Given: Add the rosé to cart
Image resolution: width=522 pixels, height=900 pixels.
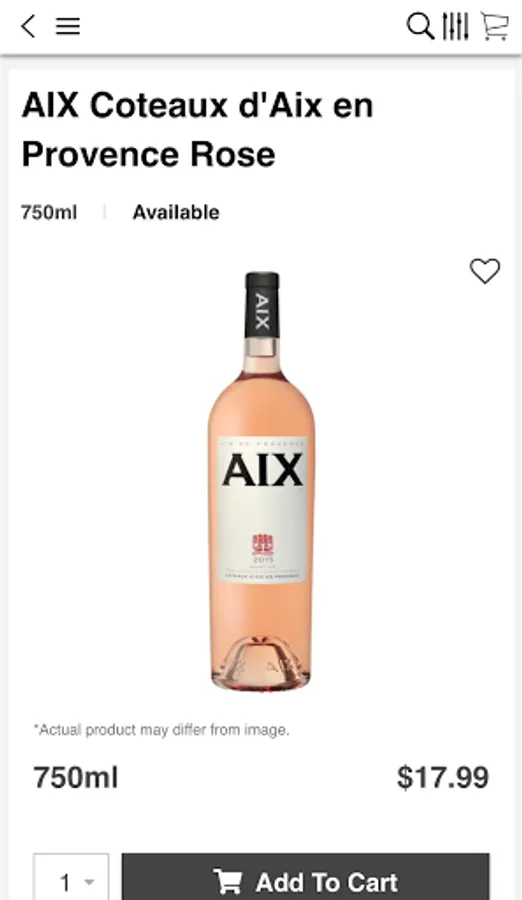Looking at the screenshot, I should pos(306,877).
